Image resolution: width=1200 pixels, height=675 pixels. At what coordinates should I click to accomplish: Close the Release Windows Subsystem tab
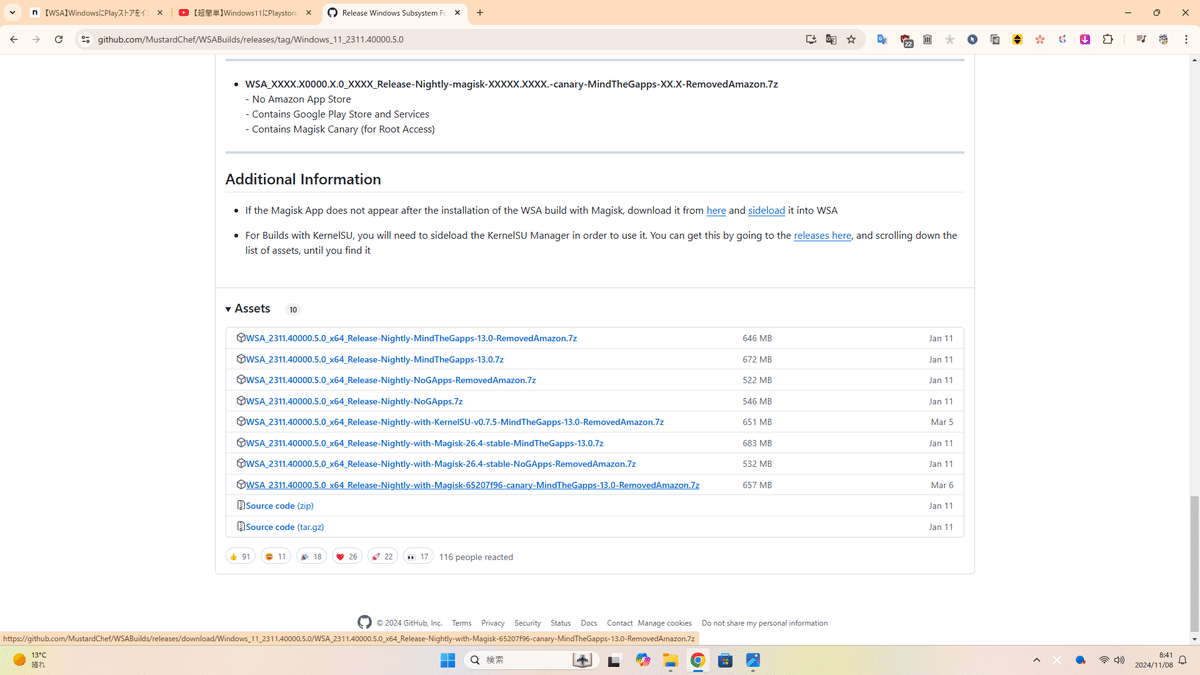[457, 13]
